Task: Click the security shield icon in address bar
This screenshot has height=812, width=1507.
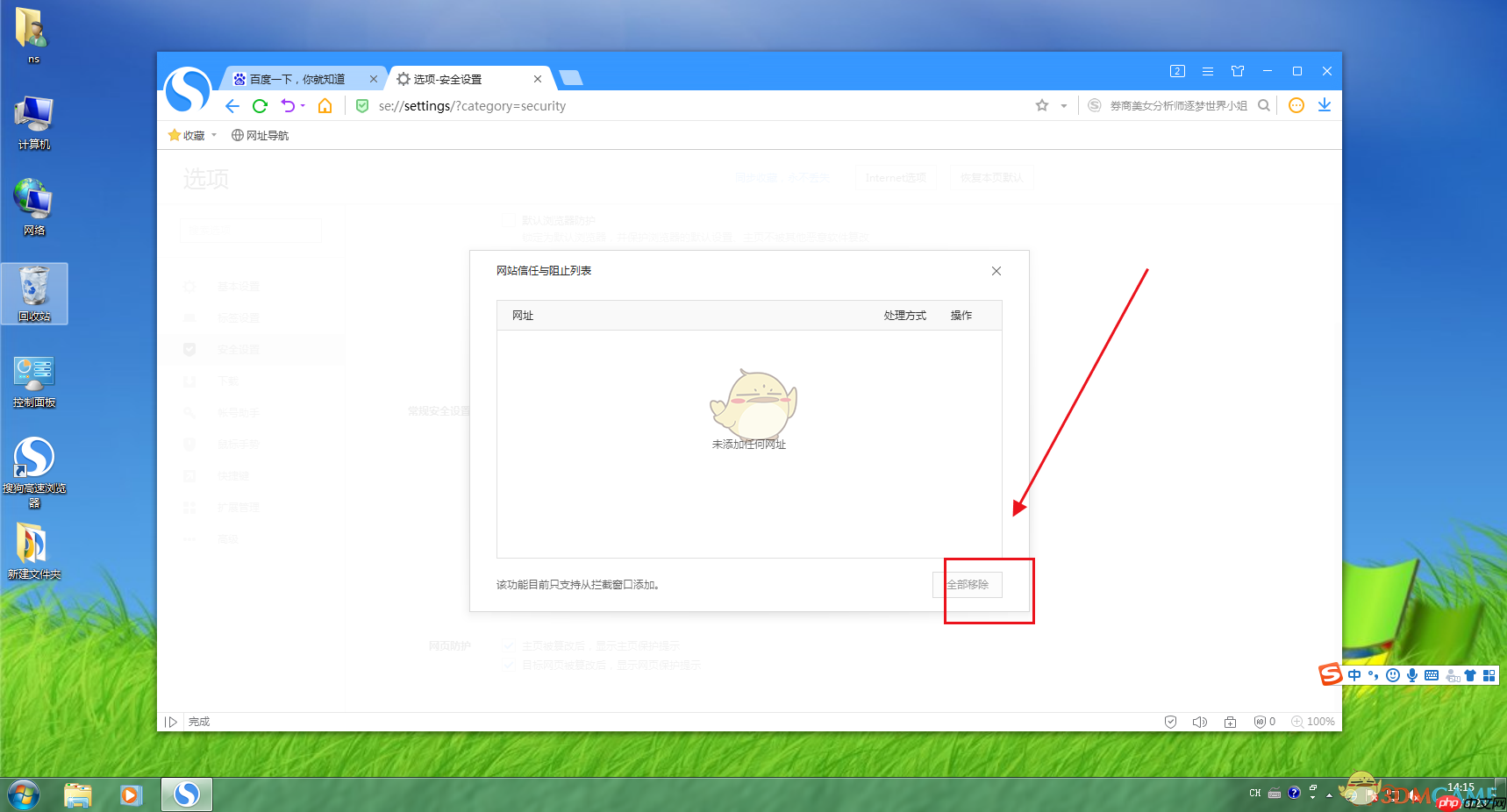Action: [361, 105]
